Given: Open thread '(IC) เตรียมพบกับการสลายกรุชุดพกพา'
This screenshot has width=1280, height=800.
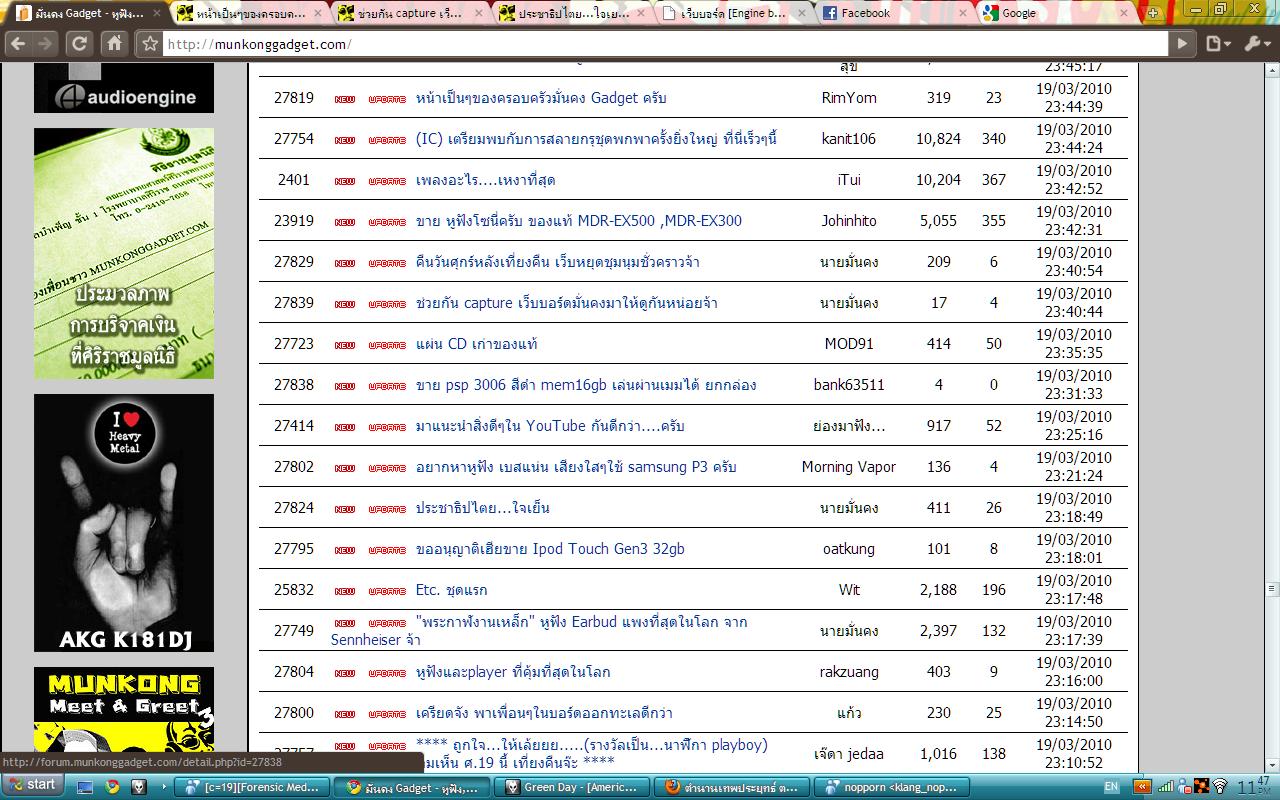Looking at the screenshot, I should 596,139.
